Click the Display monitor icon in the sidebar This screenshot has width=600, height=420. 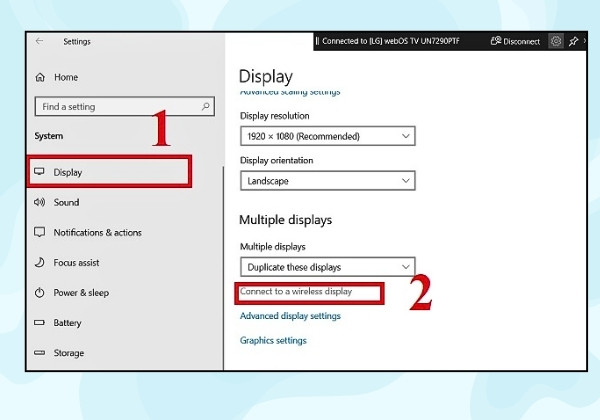click(39, 171)
